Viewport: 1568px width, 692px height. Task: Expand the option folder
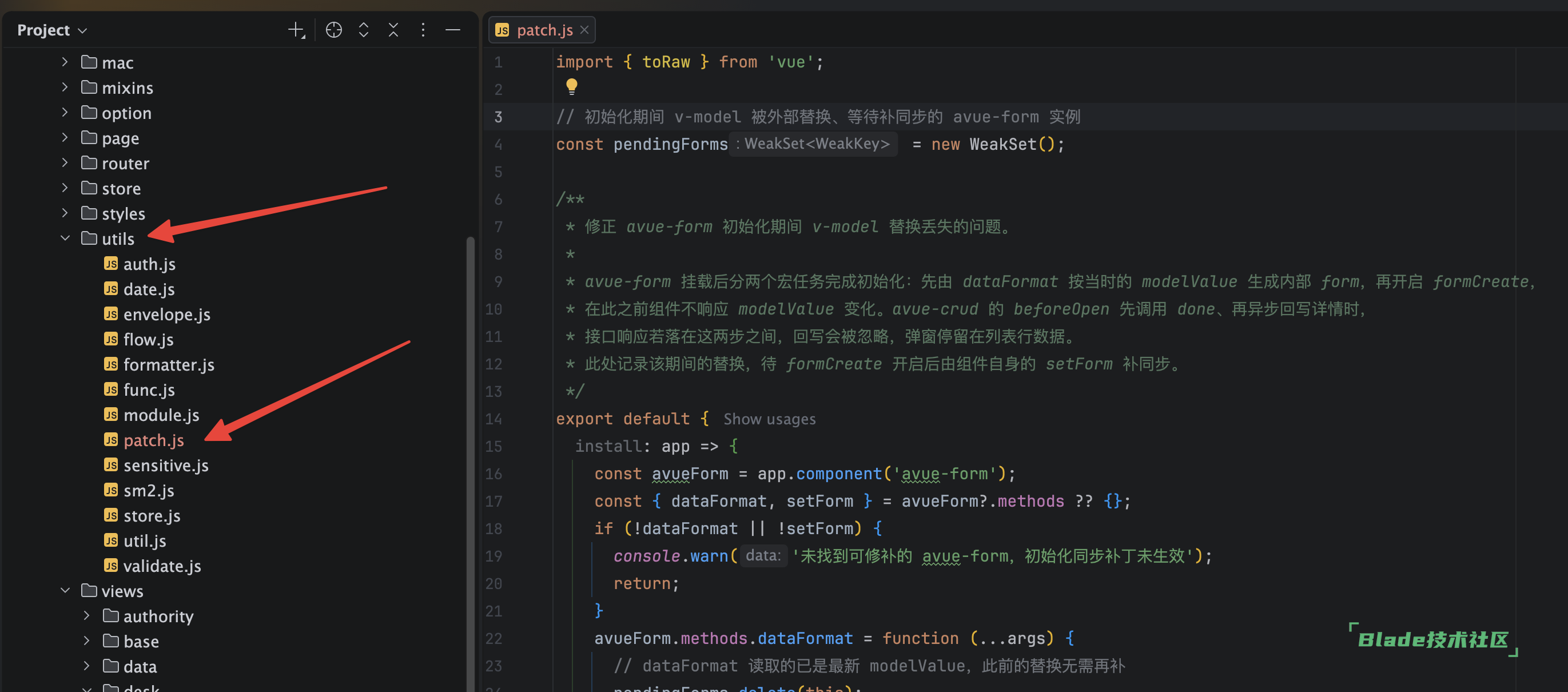(x=65, y=113)
